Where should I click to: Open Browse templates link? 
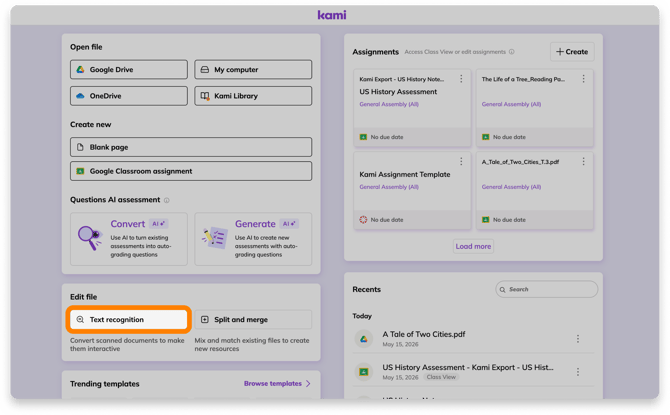pos(273,383)
